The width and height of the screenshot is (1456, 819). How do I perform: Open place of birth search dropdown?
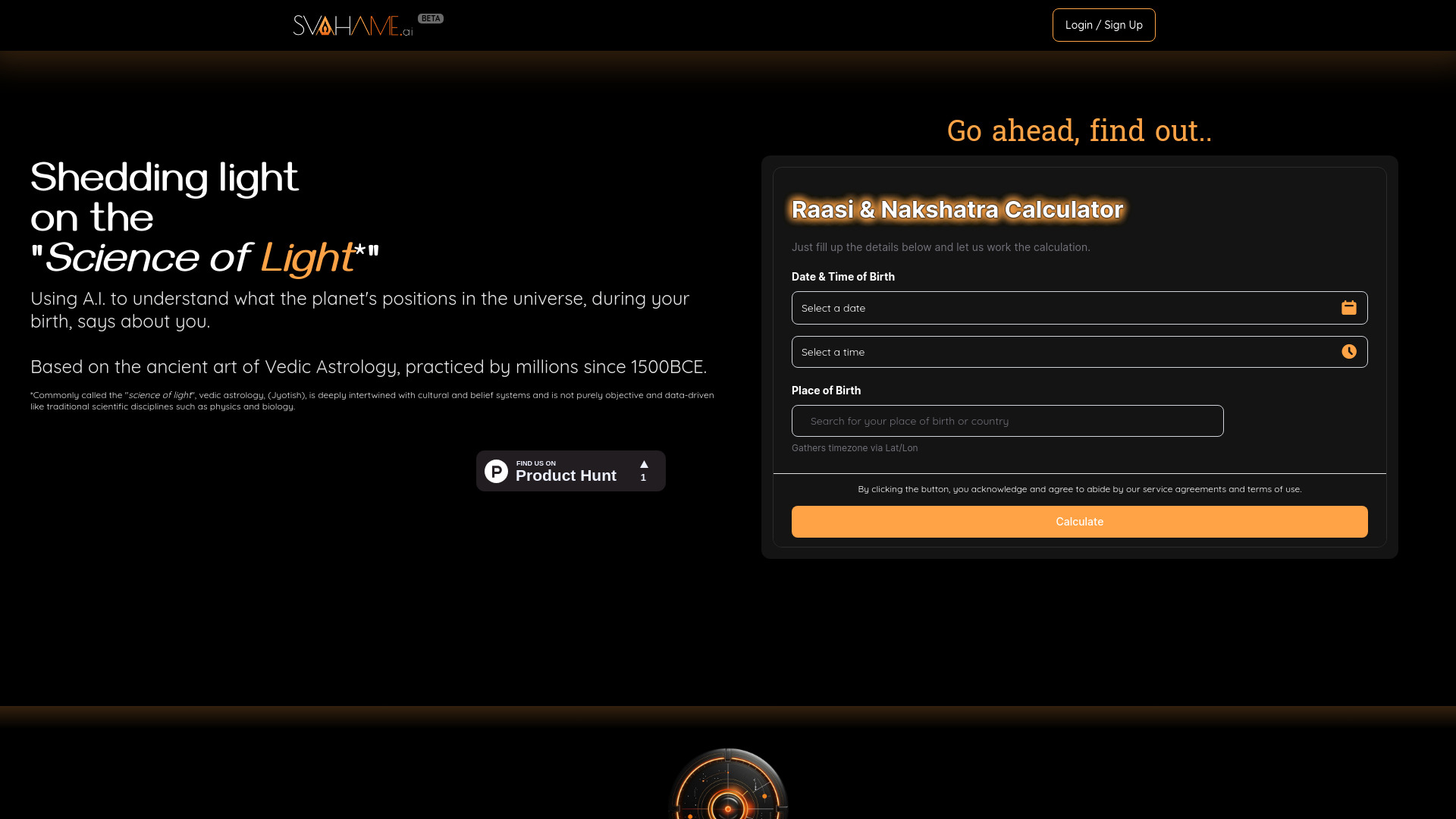point(1007,421)
